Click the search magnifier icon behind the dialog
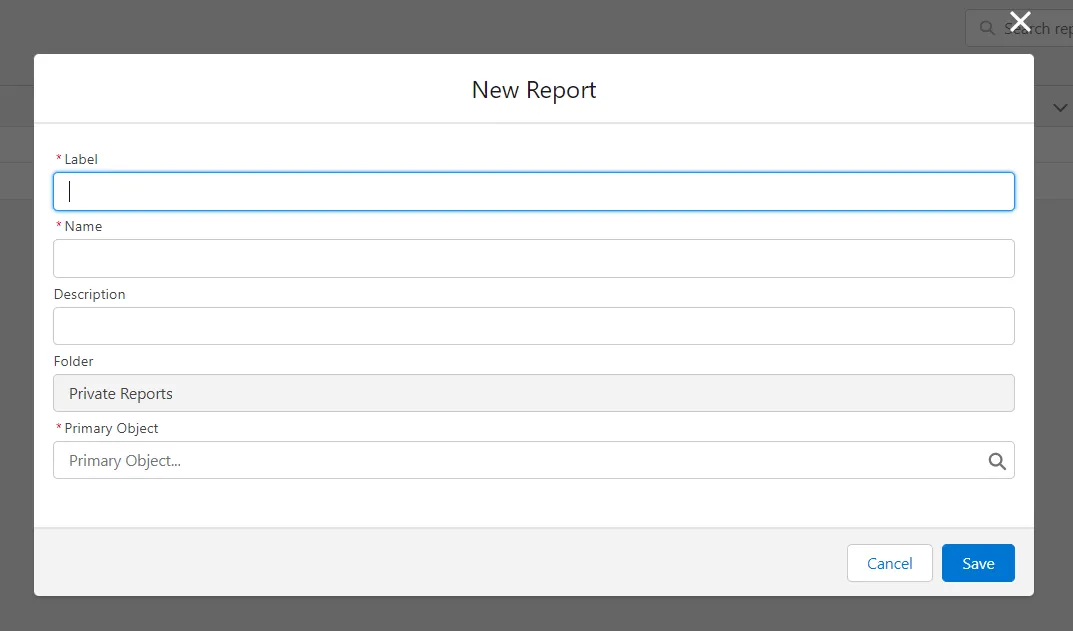This screenshot has height=631, width=1073. pos(987,28)
